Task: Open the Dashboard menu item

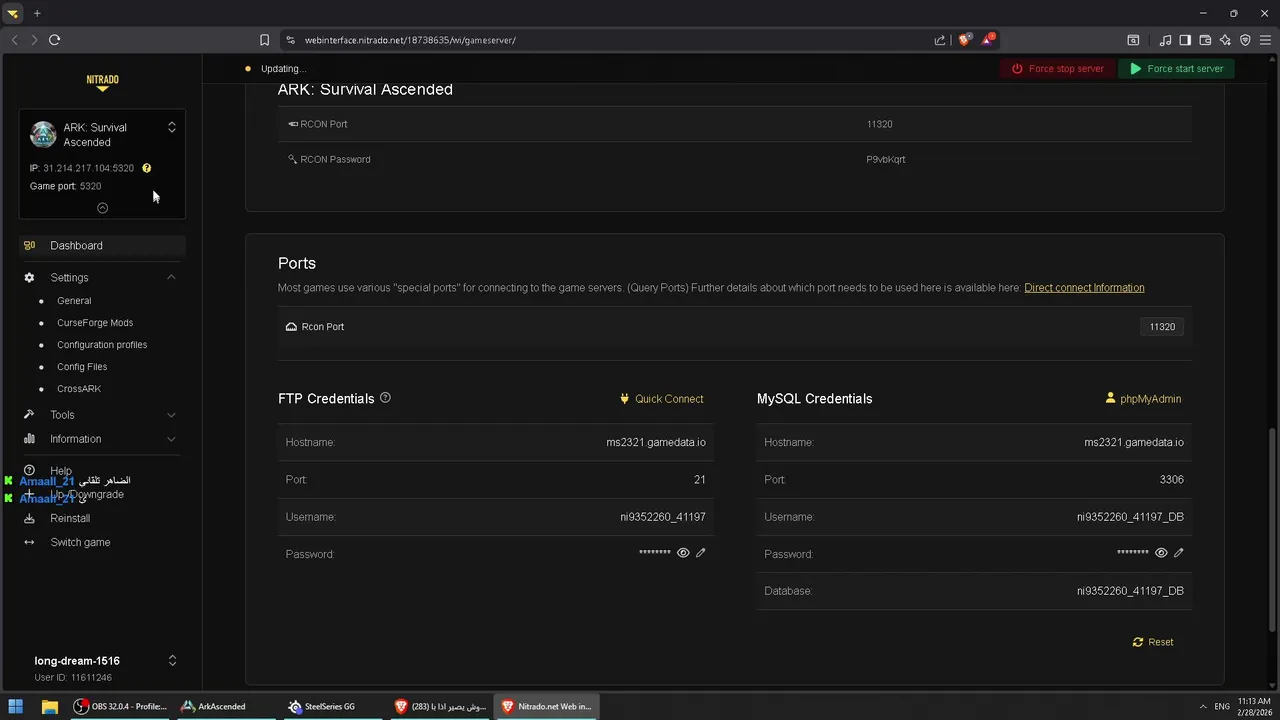Action: (x=102, y=245)
